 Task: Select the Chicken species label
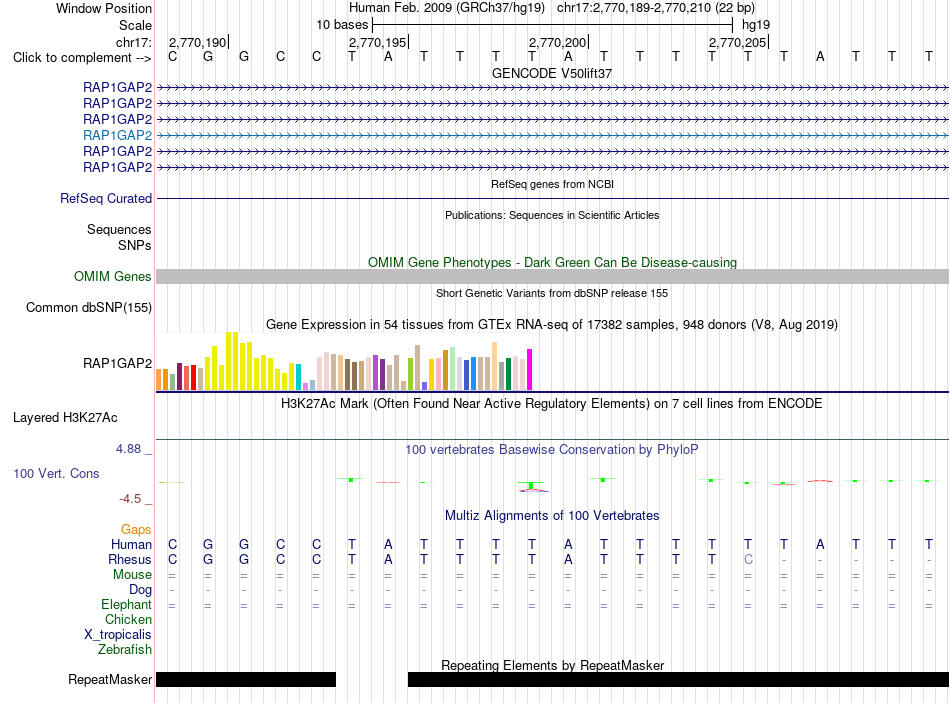pyautogui.click(x=128, y=619)
